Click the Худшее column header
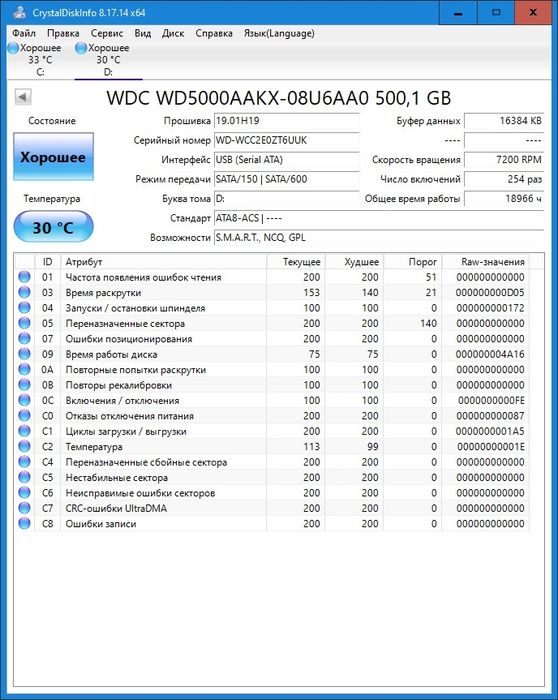The width and height of the screenshot is (558, 700). point(354,262)
